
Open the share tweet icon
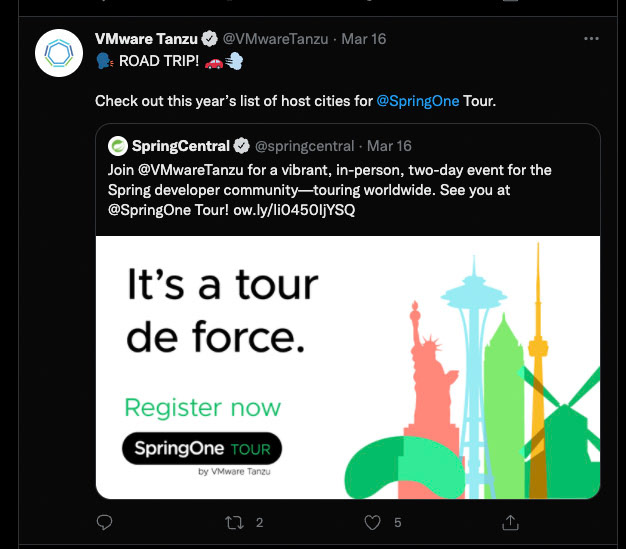pyautogui.click(x=509, y=522)
